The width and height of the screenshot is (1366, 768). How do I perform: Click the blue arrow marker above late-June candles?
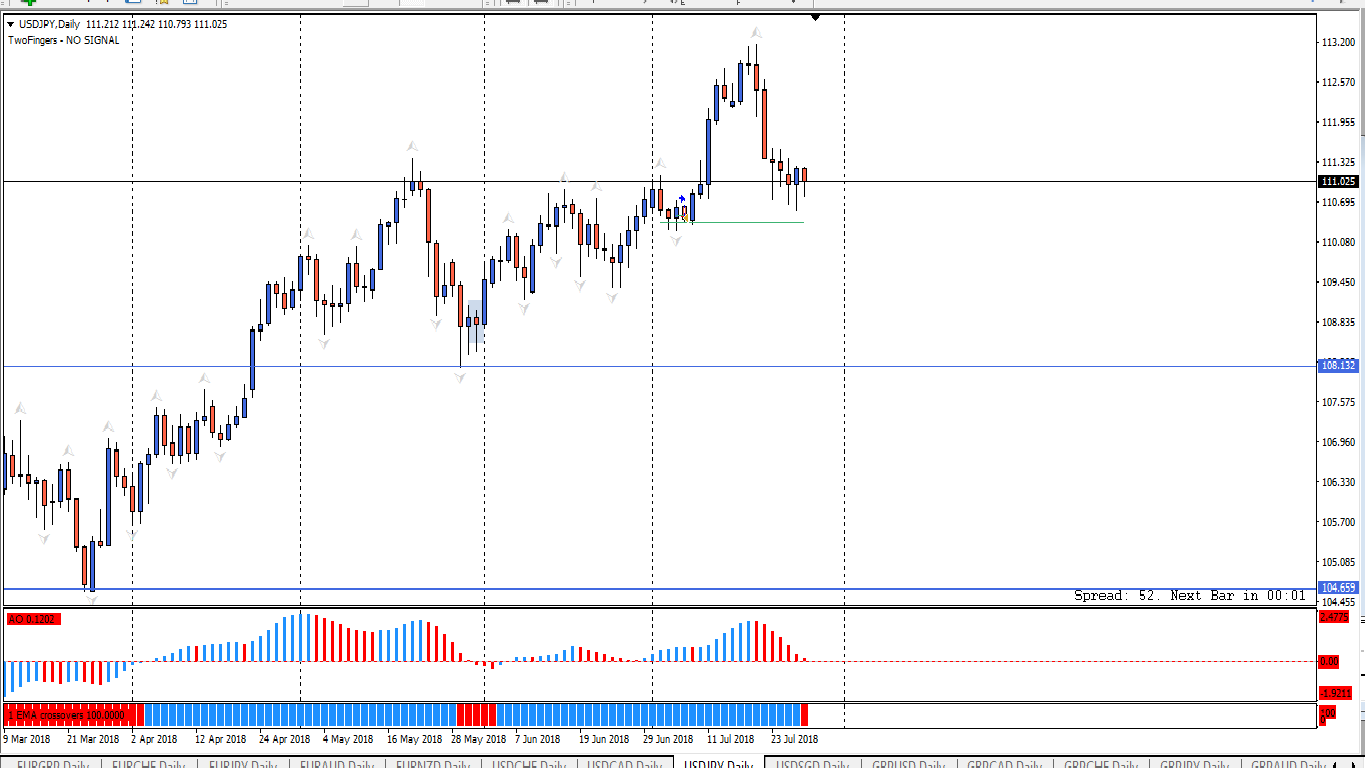(x=682, y=200)
